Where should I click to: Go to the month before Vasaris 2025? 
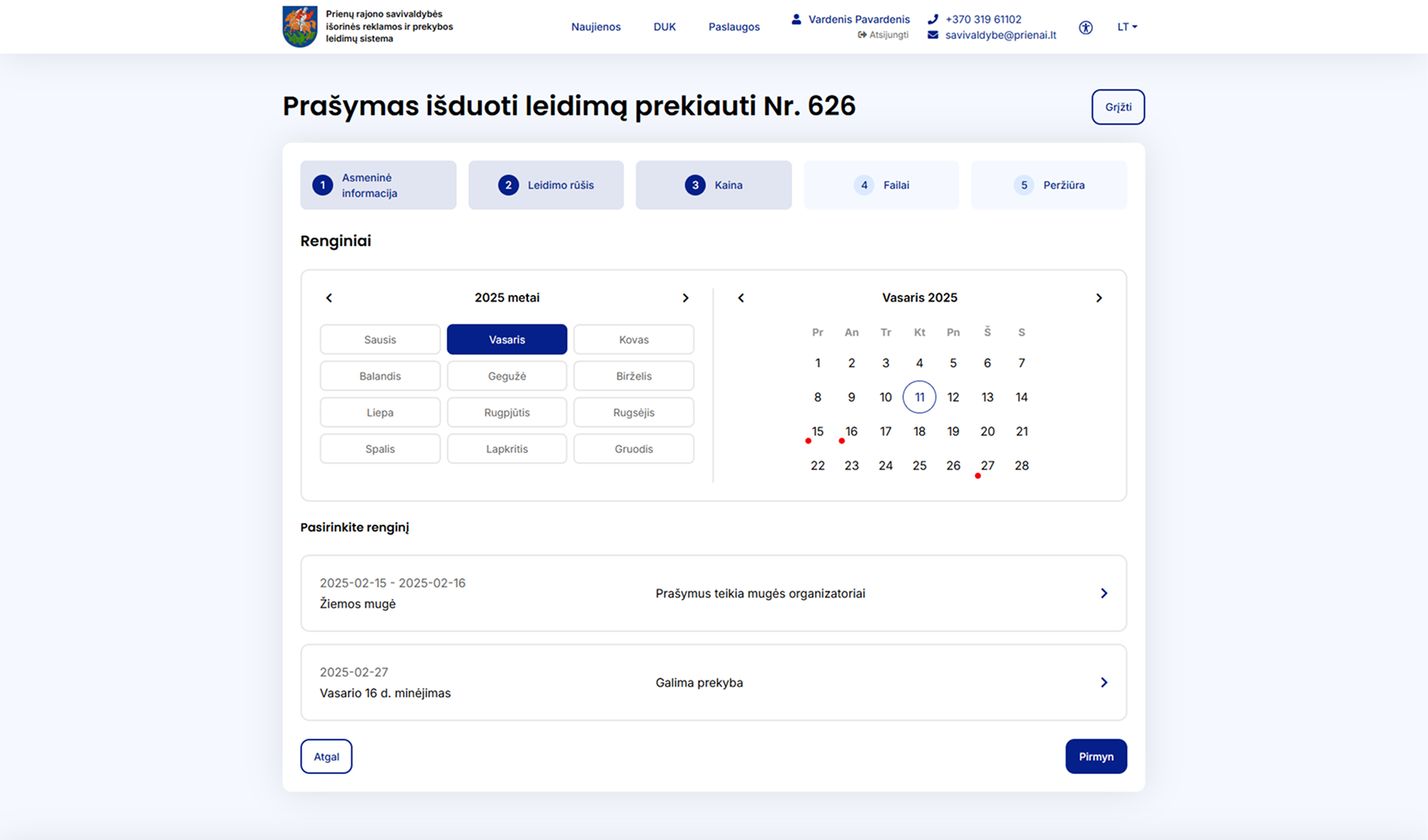point(741,298)
